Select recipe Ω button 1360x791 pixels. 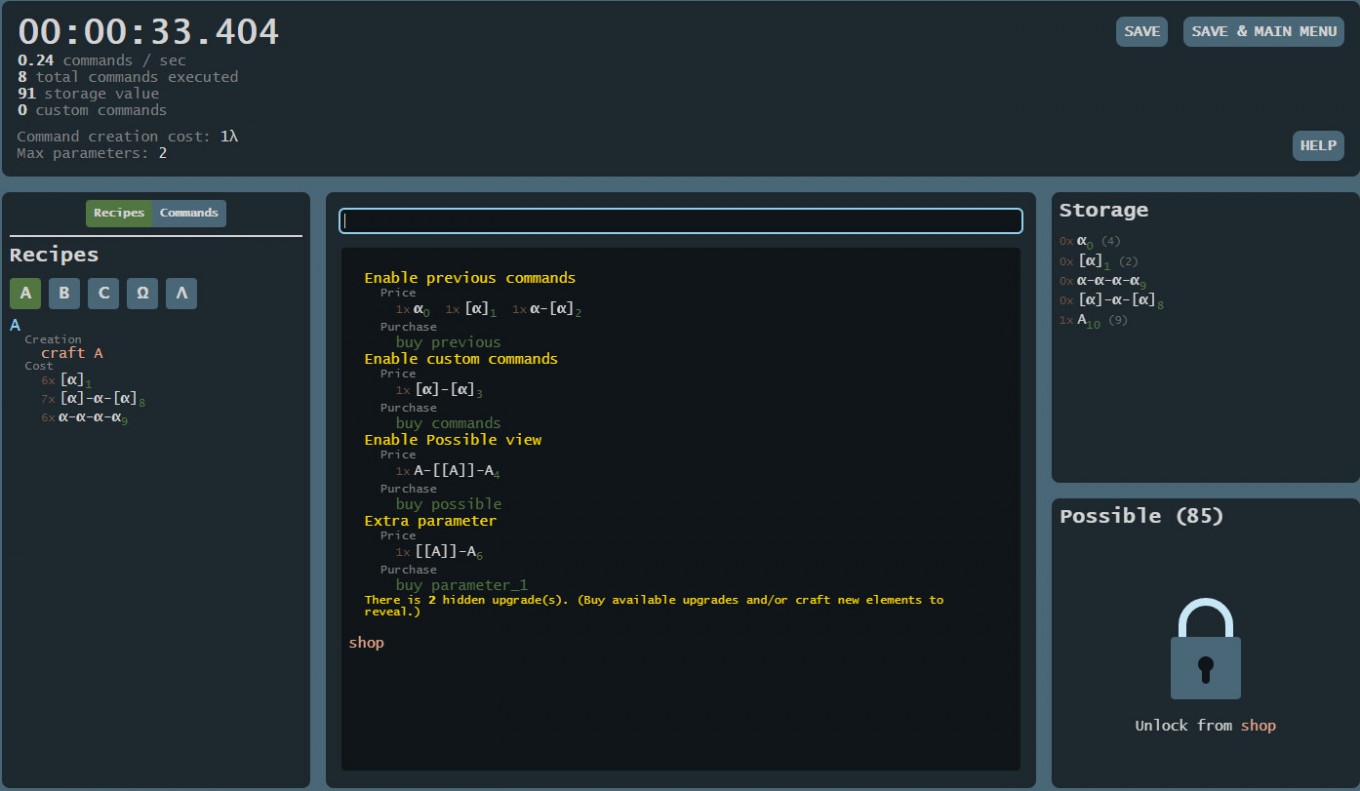pyautogui.click(x=142, y=294)
